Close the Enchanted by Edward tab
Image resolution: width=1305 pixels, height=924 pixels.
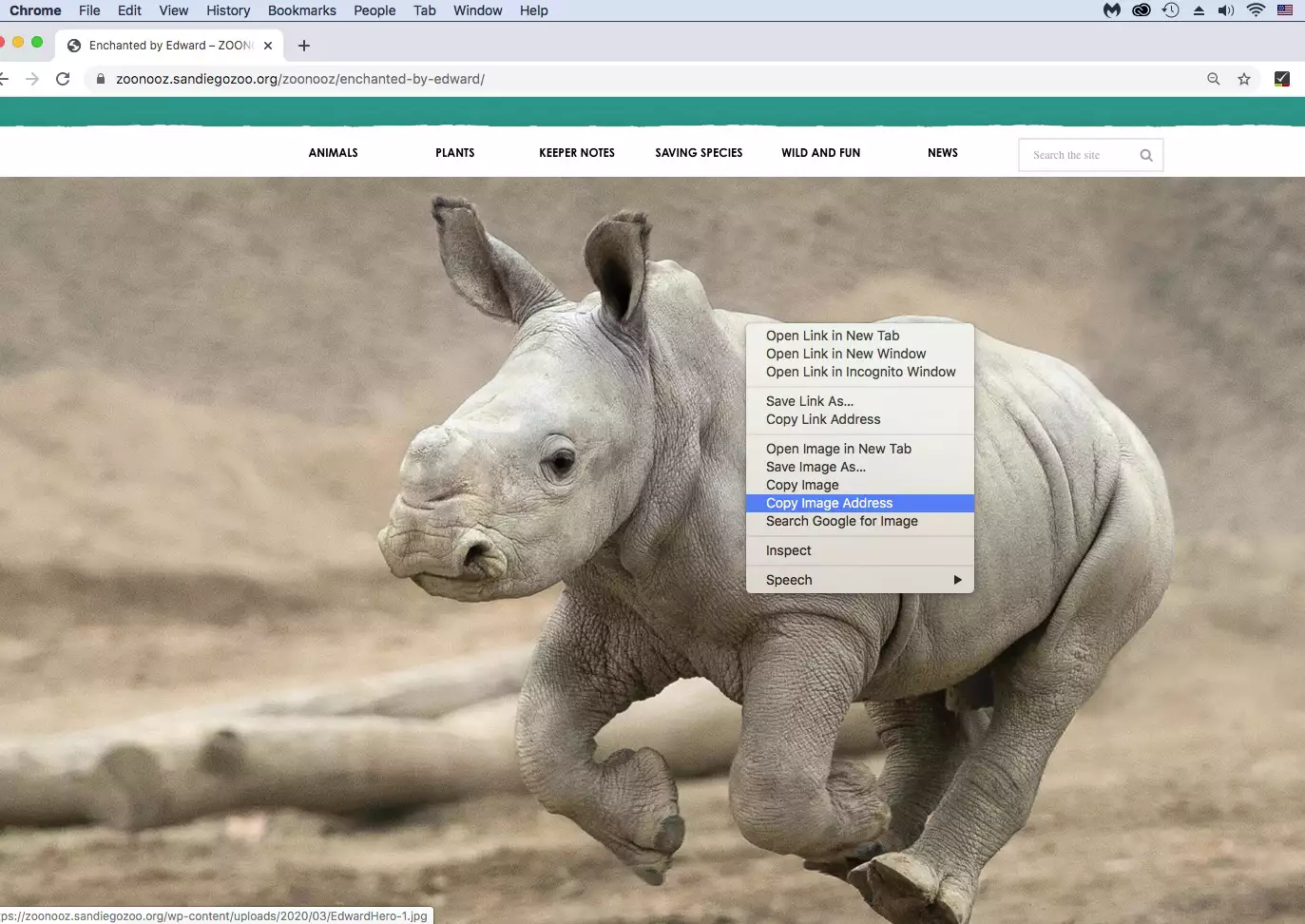[x=268, y=46]
